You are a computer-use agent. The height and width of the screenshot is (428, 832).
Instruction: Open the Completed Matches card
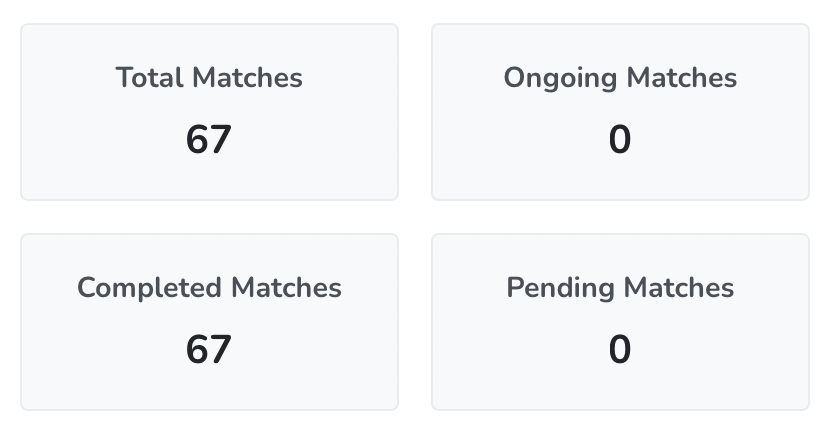tap(209, 322)
